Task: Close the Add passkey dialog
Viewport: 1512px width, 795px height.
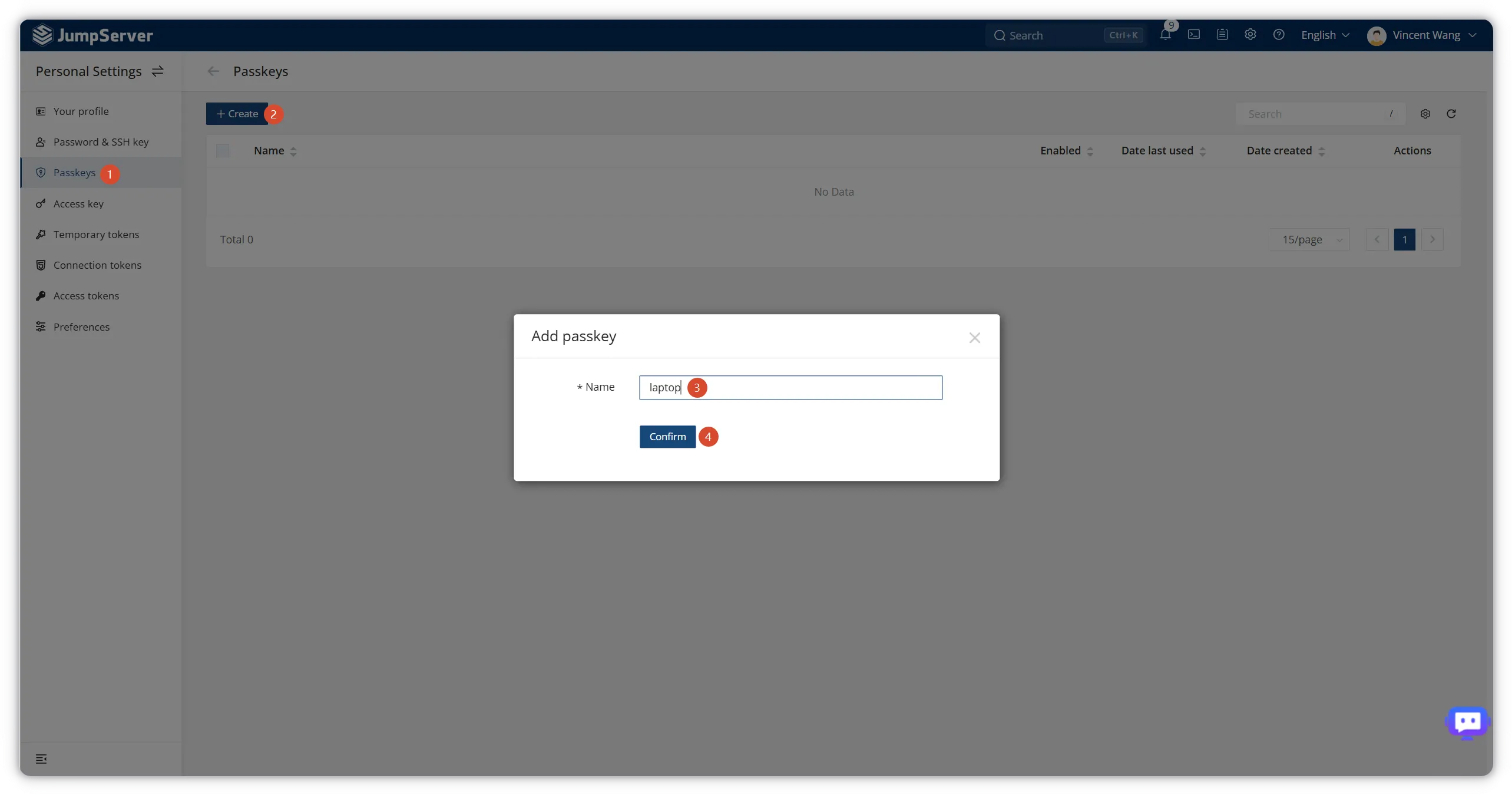Action: [975, 338]
